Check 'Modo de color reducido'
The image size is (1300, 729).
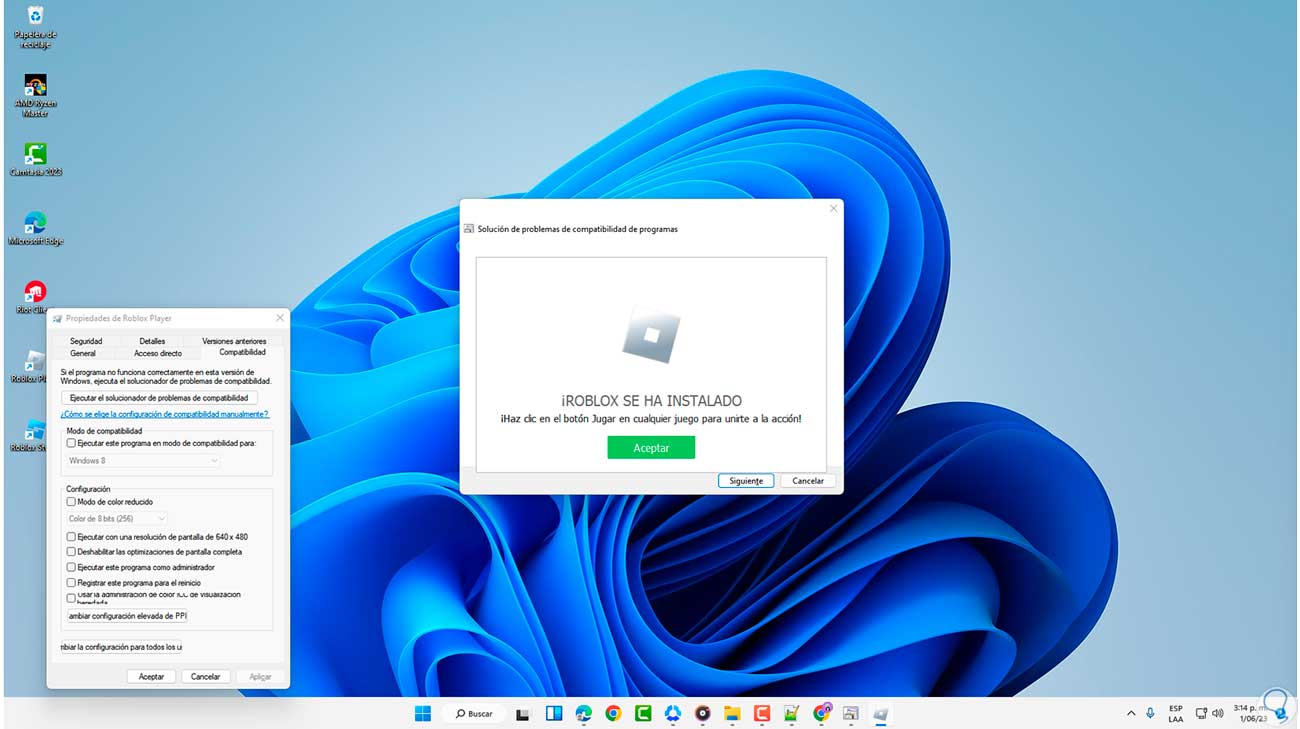(x=71, y=502)
